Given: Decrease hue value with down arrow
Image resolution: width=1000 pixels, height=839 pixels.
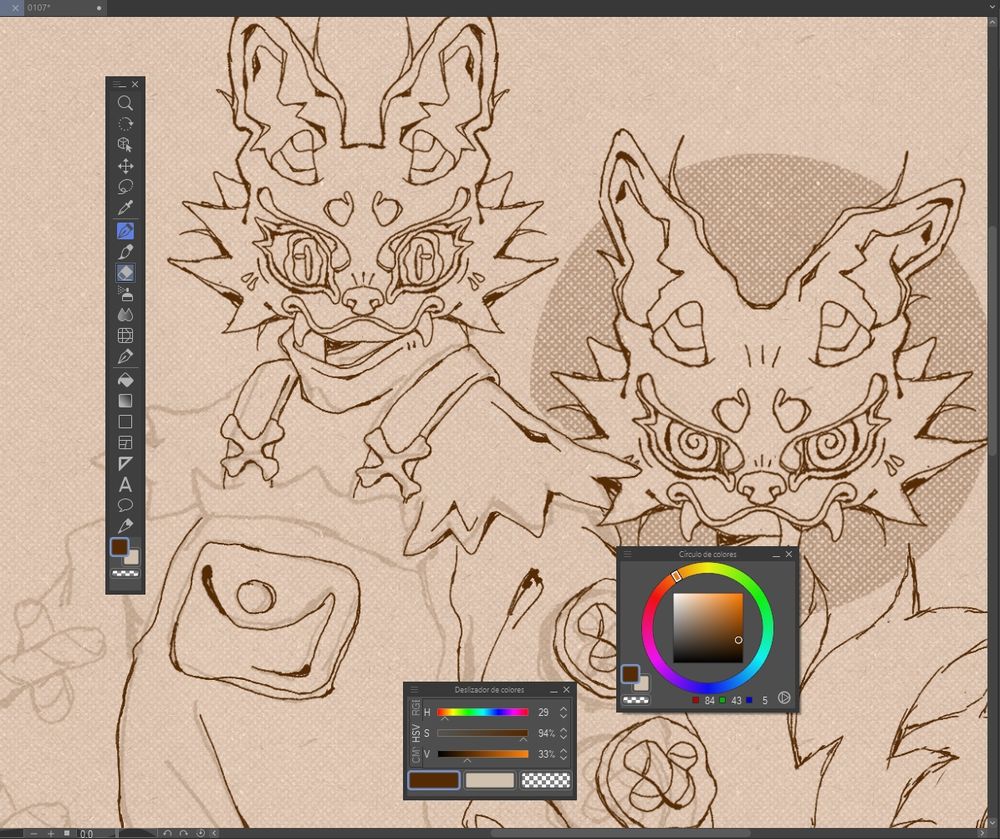Looking at the screenshot, I should pos(564,716).
